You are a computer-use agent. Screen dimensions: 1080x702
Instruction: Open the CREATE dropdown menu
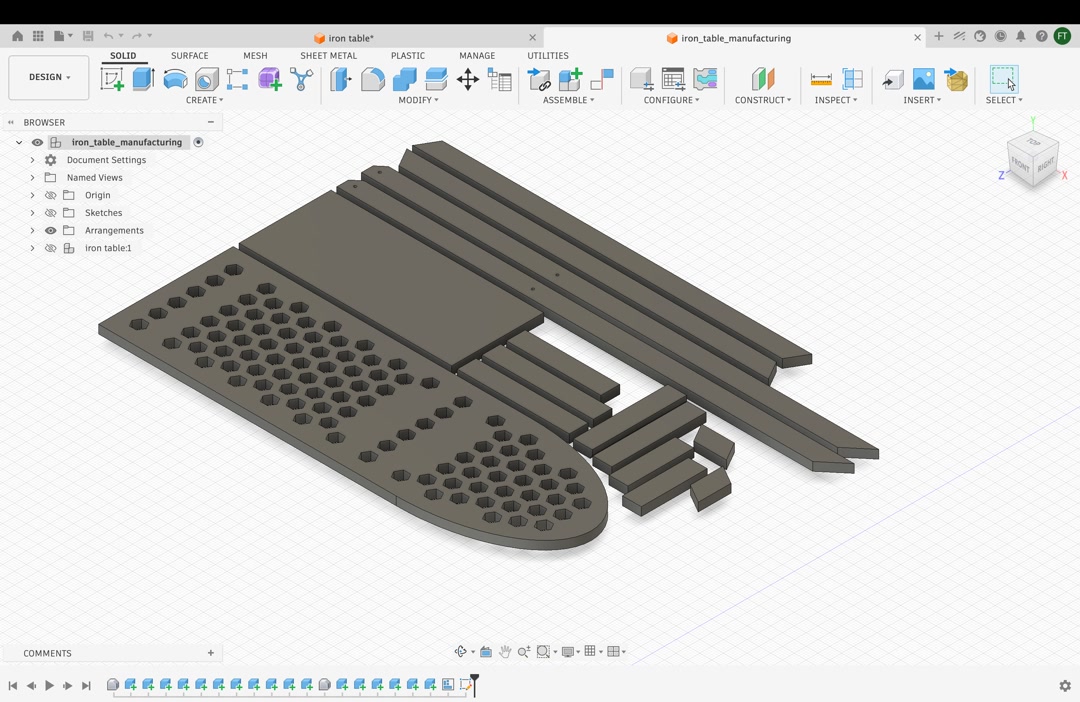(205, 100)
